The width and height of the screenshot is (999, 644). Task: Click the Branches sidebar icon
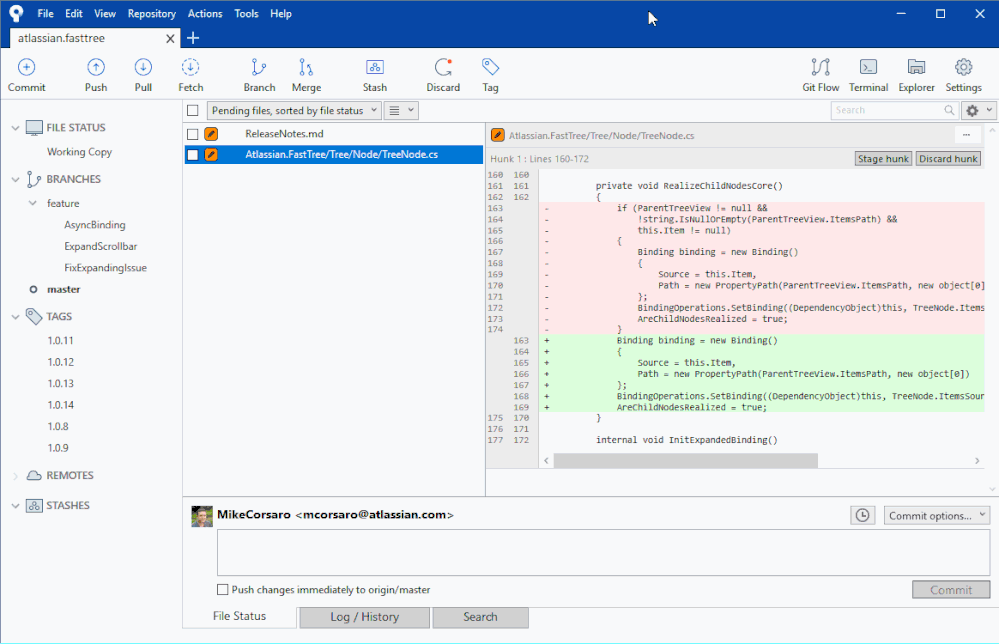coord(33,180)
